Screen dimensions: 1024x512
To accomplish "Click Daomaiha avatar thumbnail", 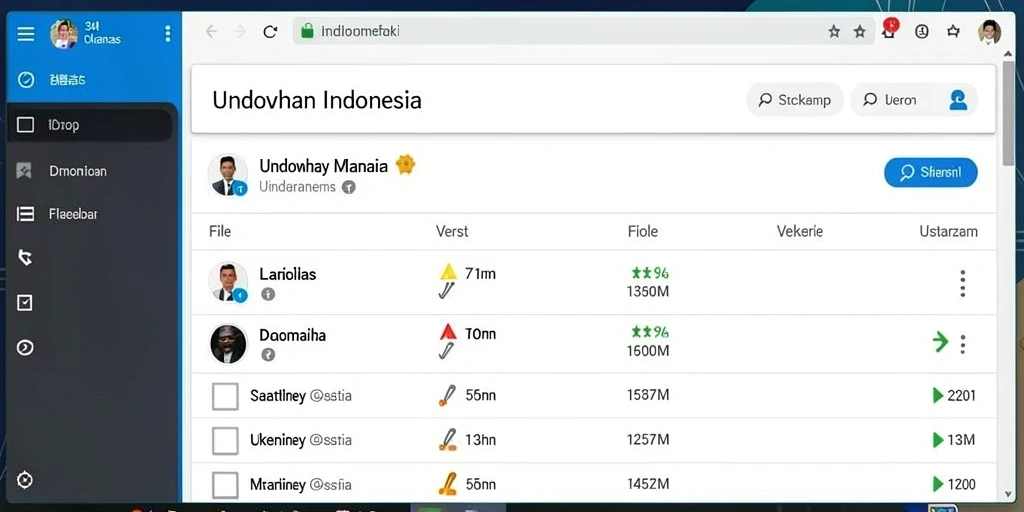I will 228,344.
